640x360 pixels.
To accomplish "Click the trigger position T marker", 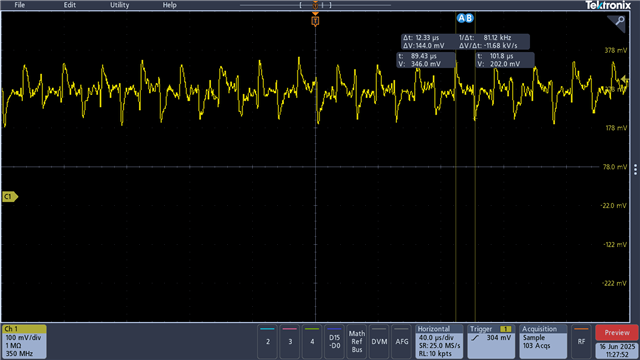I will pyautogui.click(x=315, y=20).
